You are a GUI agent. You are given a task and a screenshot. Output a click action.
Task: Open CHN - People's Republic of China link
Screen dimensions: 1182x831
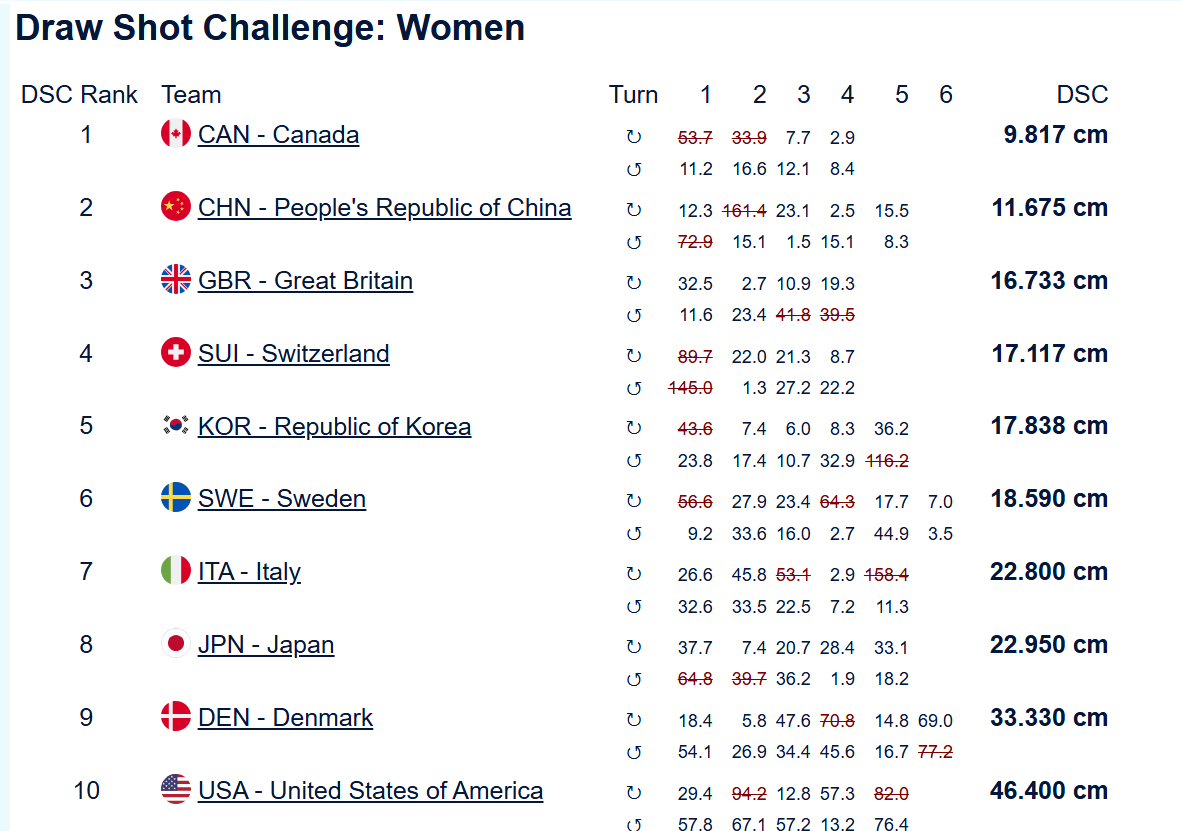click(384, 207)
